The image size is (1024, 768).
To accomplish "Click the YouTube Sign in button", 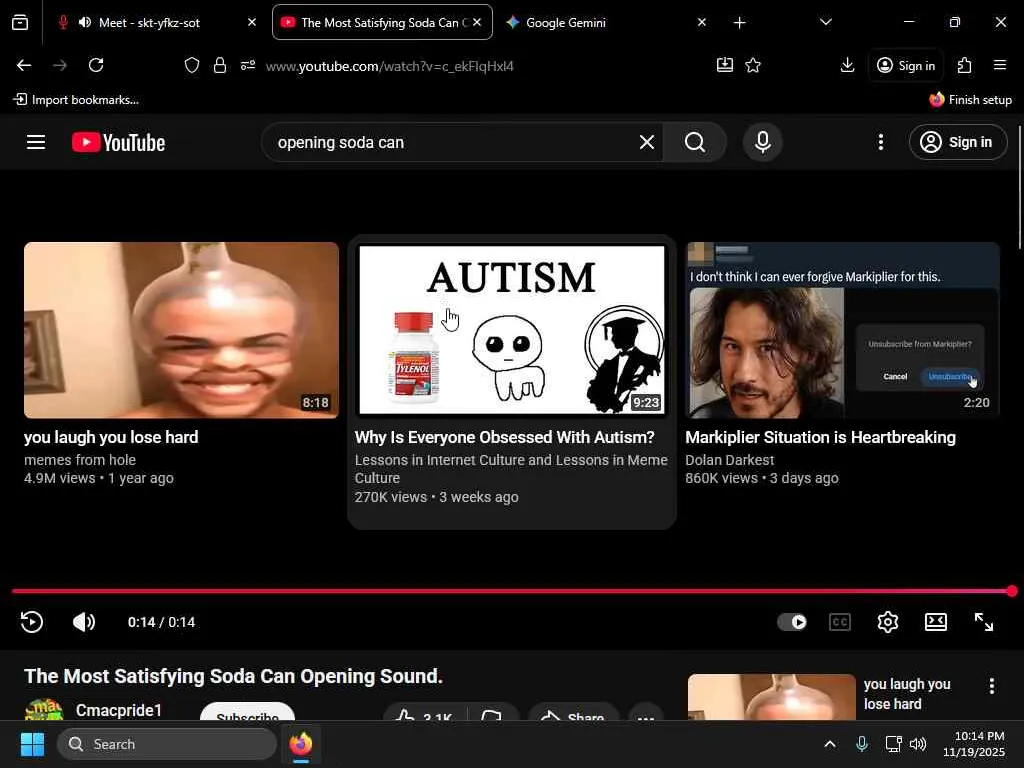I will coord(957,142).
